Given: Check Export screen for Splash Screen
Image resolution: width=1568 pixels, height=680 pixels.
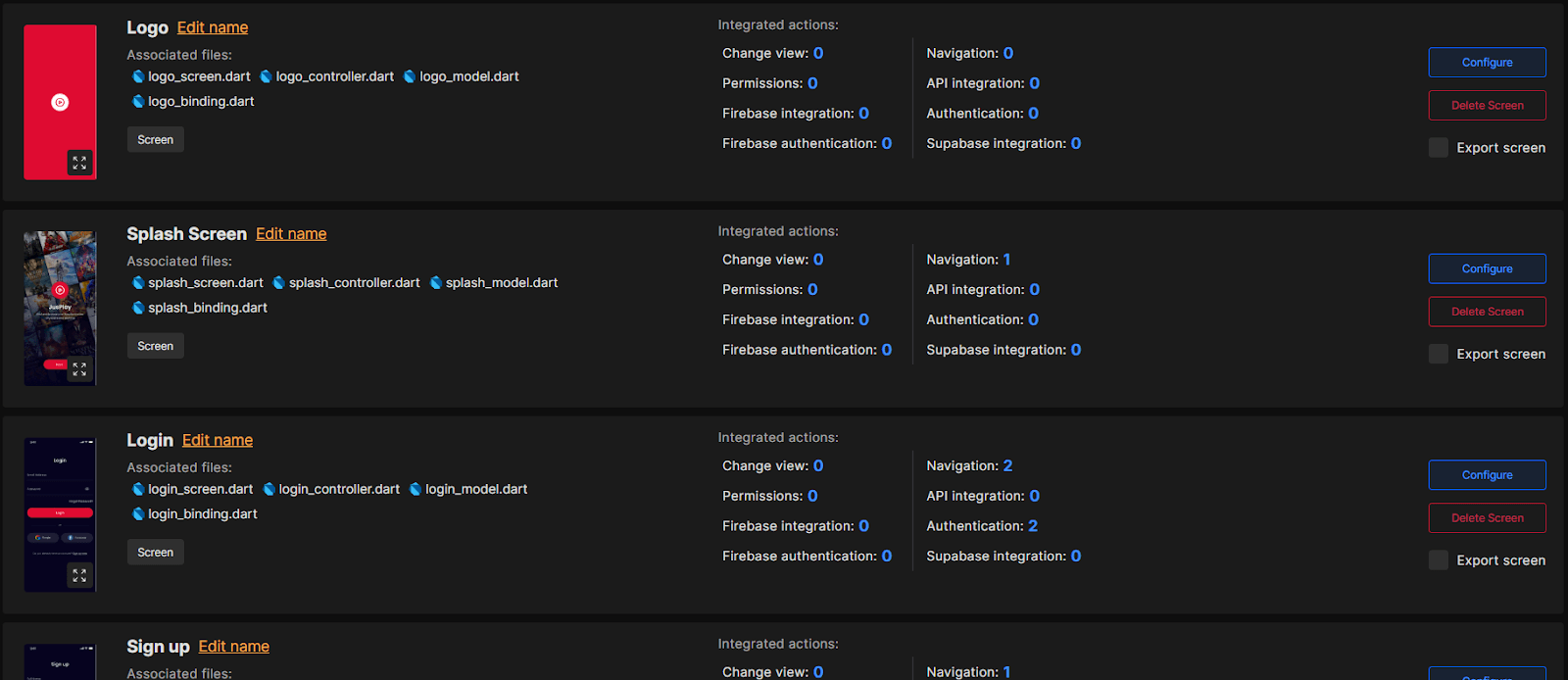Looking at the screenshot, I should (1439, 354).
